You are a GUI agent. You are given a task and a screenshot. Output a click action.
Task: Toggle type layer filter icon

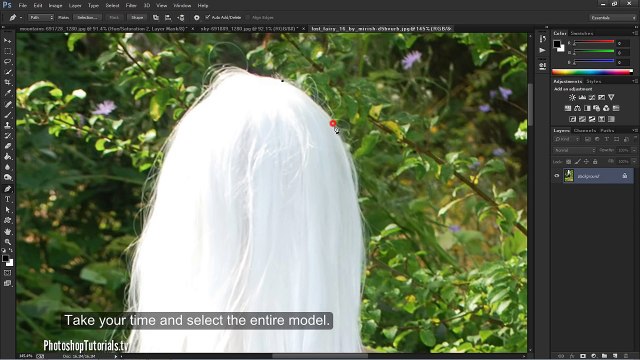click(x=607, y=140)
